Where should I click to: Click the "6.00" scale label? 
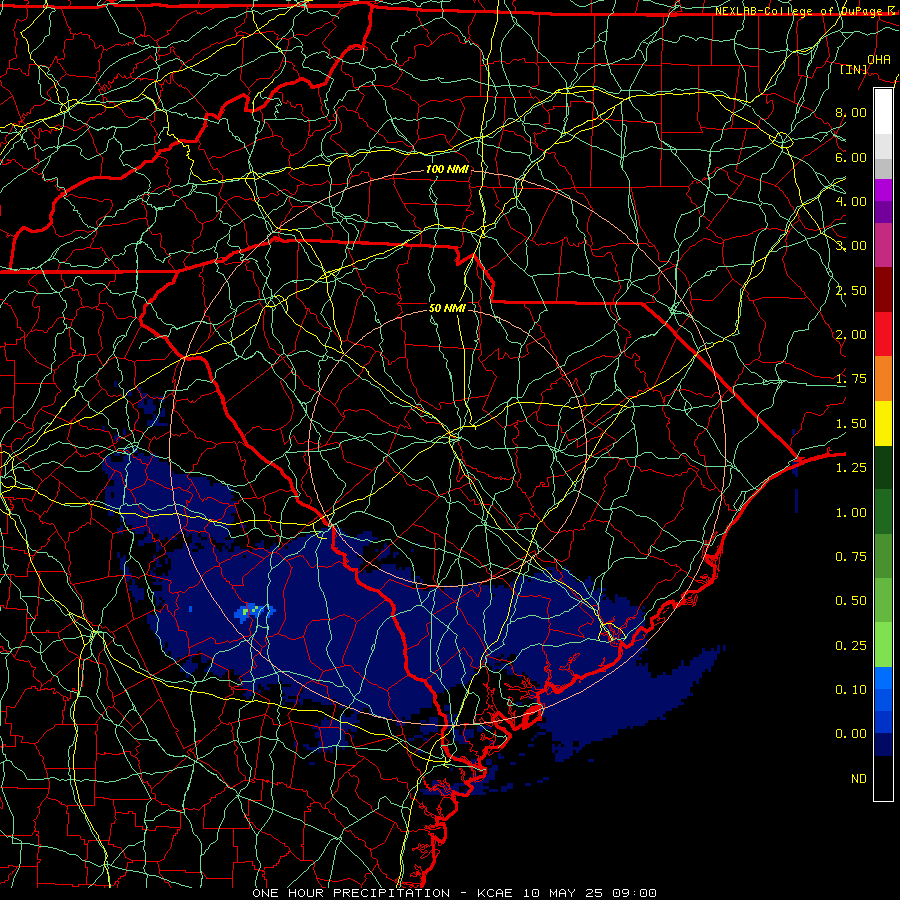click(x=851, y=157)
